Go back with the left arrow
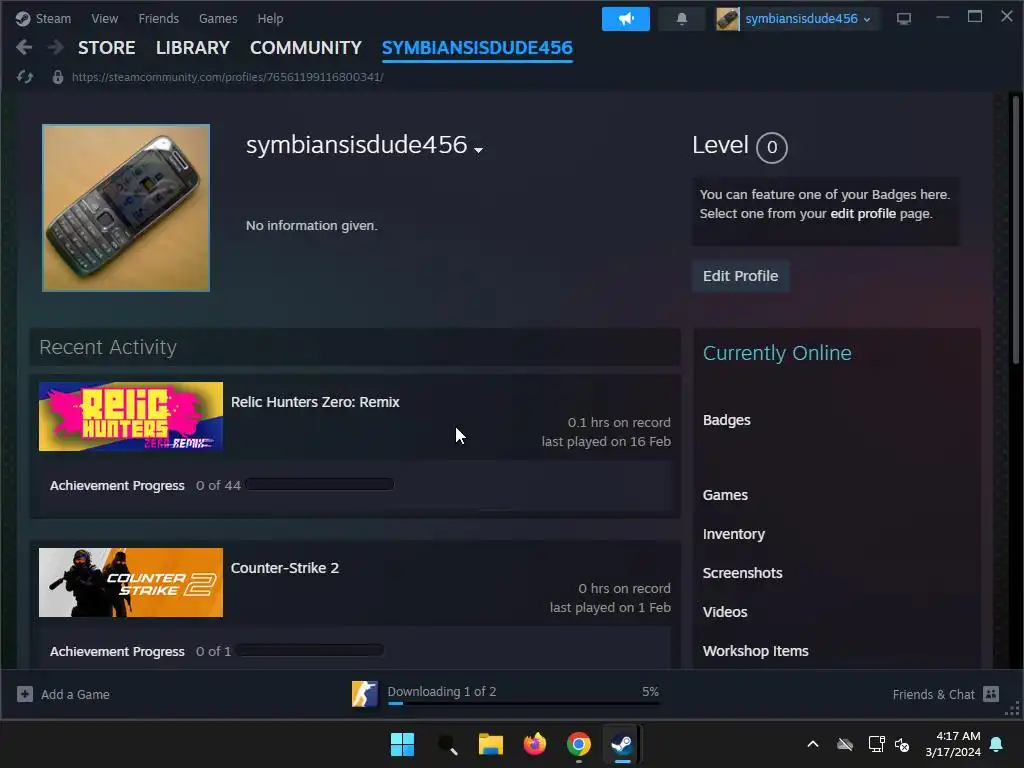This screenshot has width=1024, height=768. (x=24, y=47)
